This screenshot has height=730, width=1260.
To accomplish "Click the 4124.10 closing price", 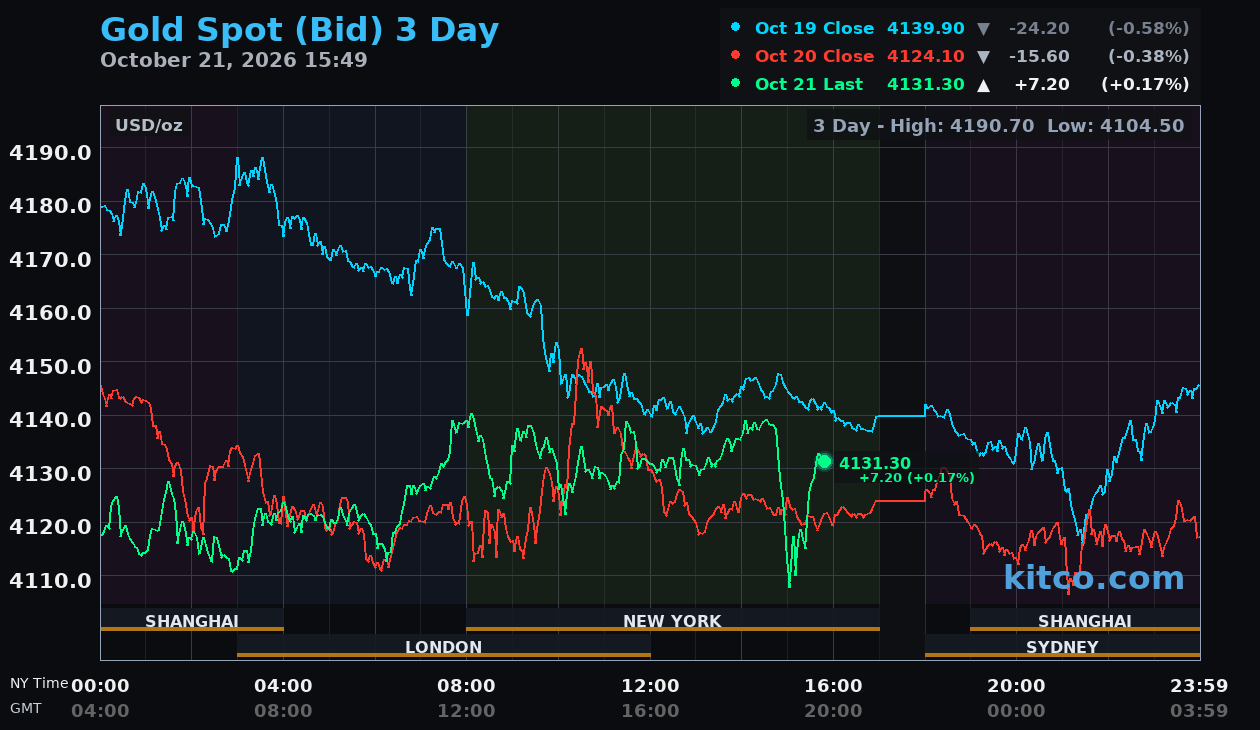I will pyautogui.click(x=926, y=56).
